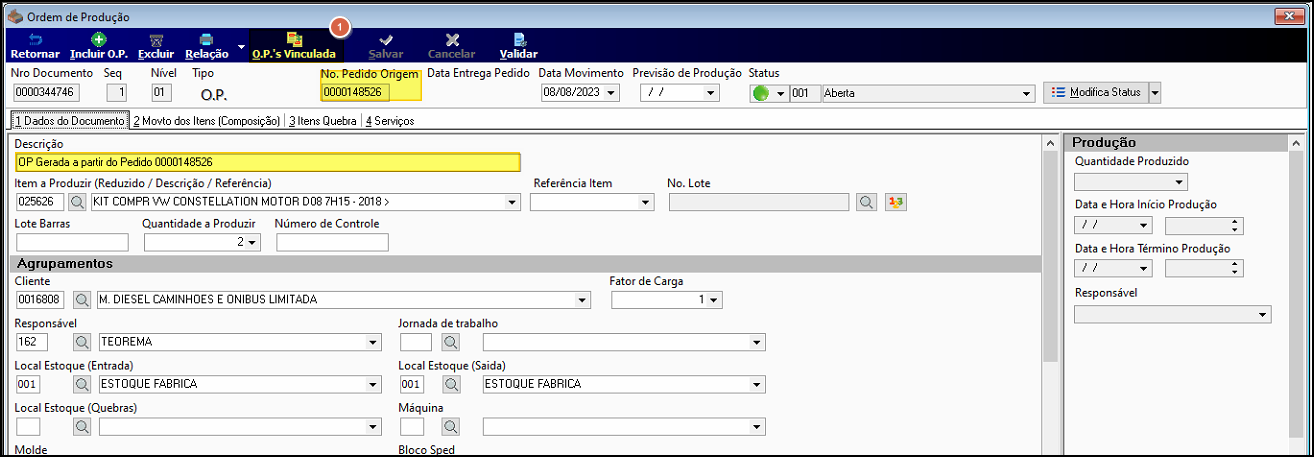Expand the arrow beside Modifica Status
This screenshot has height=457, width=1314.
coord(1154,92)
